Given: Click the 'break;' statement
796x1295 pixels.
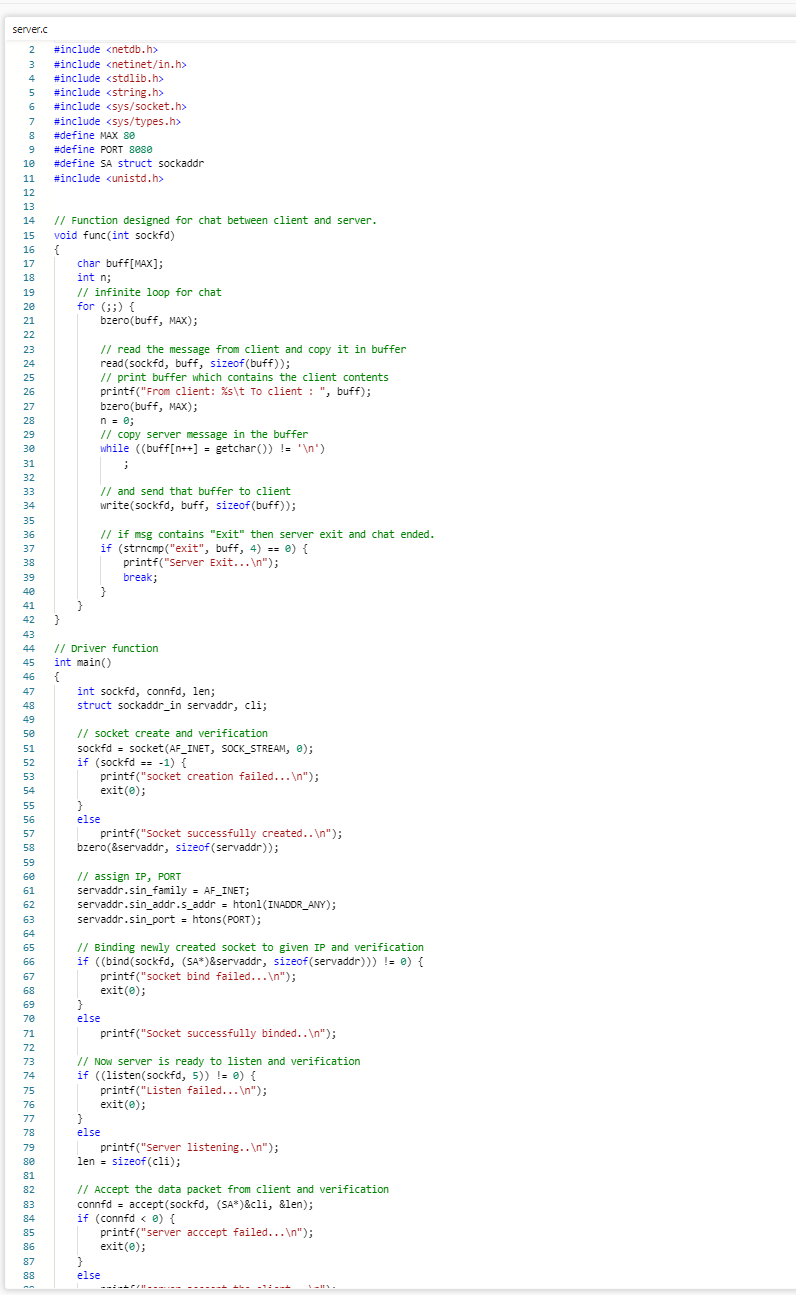Looking at the screenshot, I should [140, 577].
